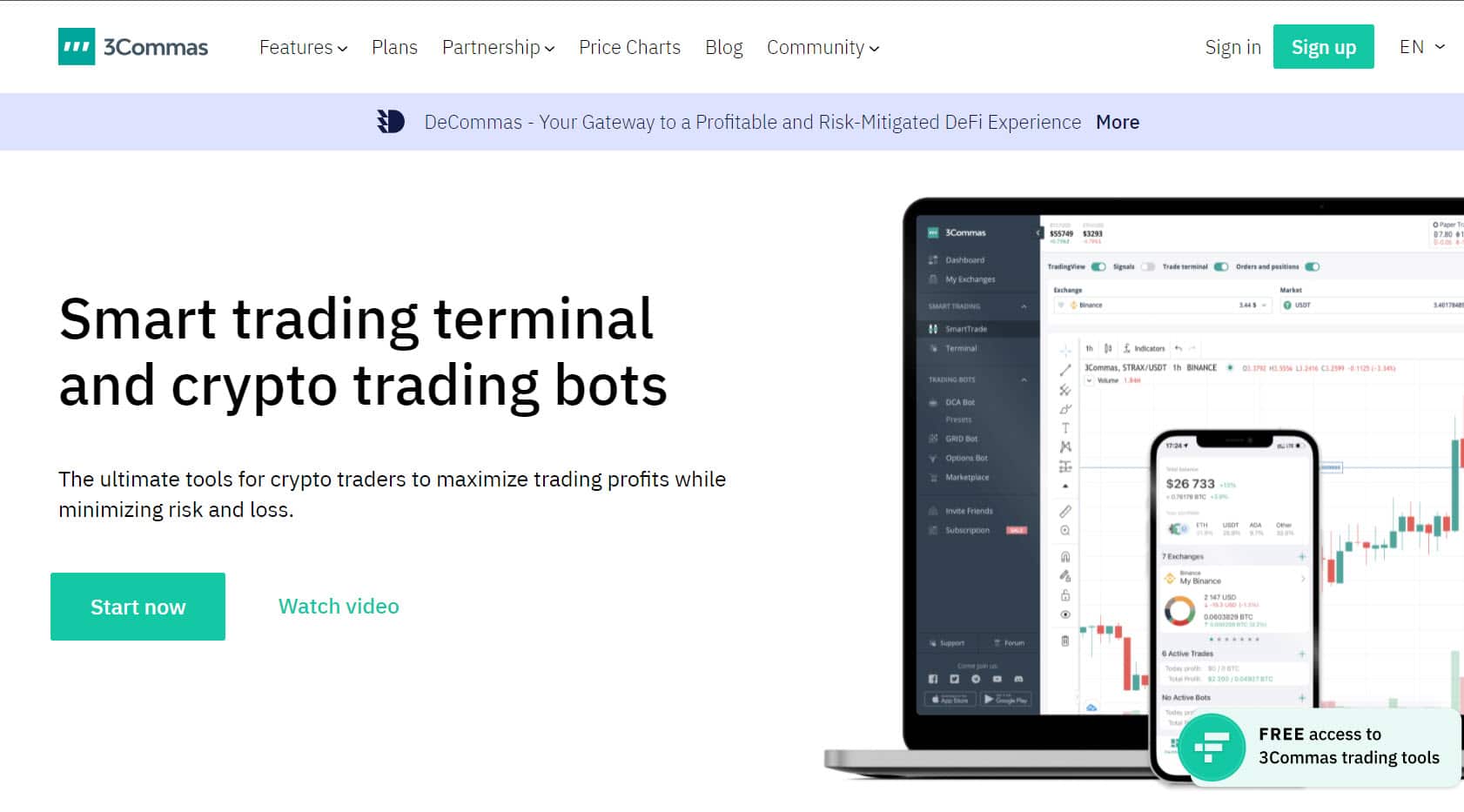Pick the text tool (T) in the chart toolbar

pyautogui.click(x=1065, y=428)
